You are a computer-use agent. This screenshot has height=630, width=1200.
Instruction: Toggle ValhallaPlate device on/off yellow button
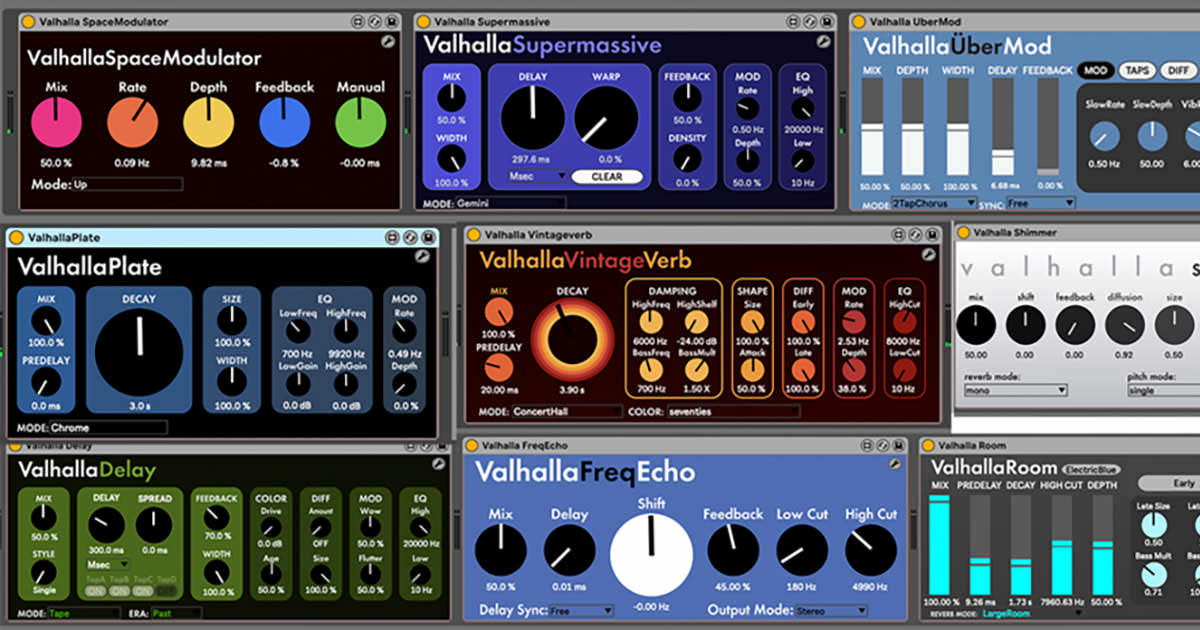pos(17,238)
